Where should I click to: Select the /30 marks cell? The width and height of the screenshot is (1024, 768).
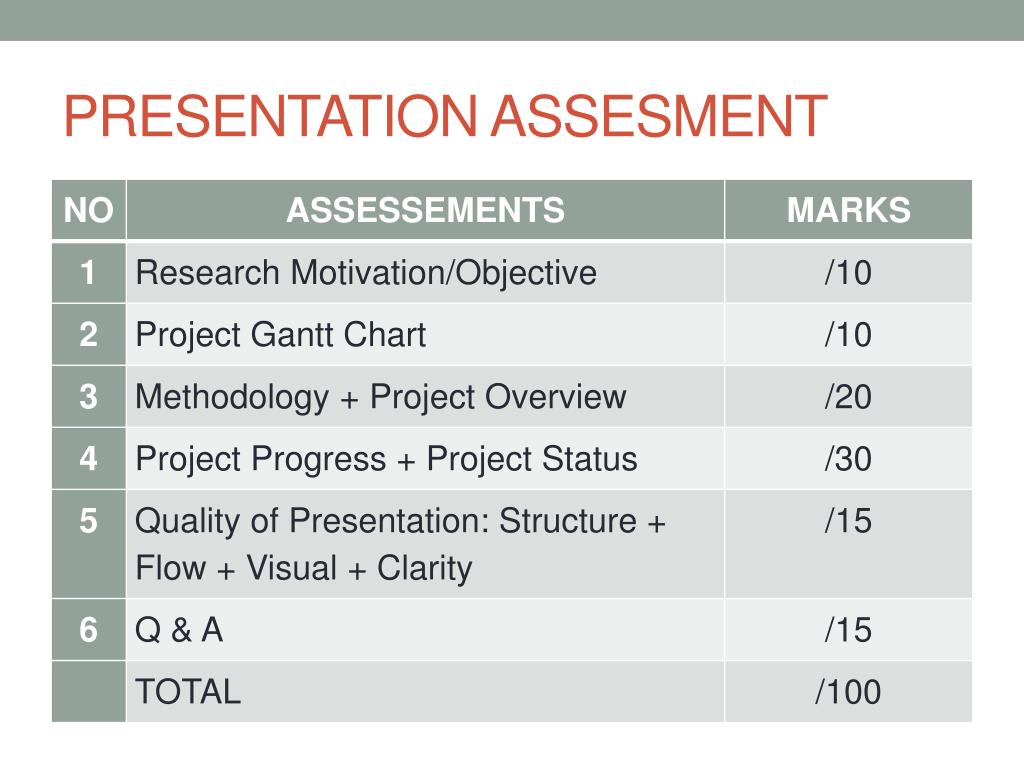point(848,458)
